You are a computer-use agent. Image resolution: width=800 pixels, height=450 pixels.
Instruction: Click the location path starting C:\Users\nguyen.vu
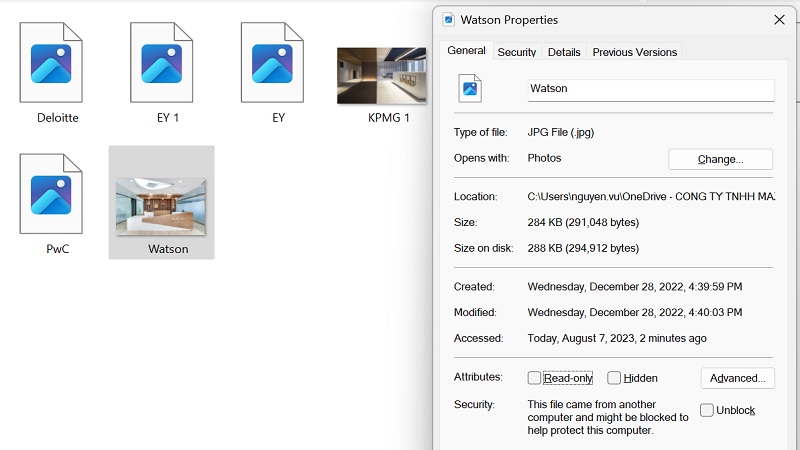point(651,196)
